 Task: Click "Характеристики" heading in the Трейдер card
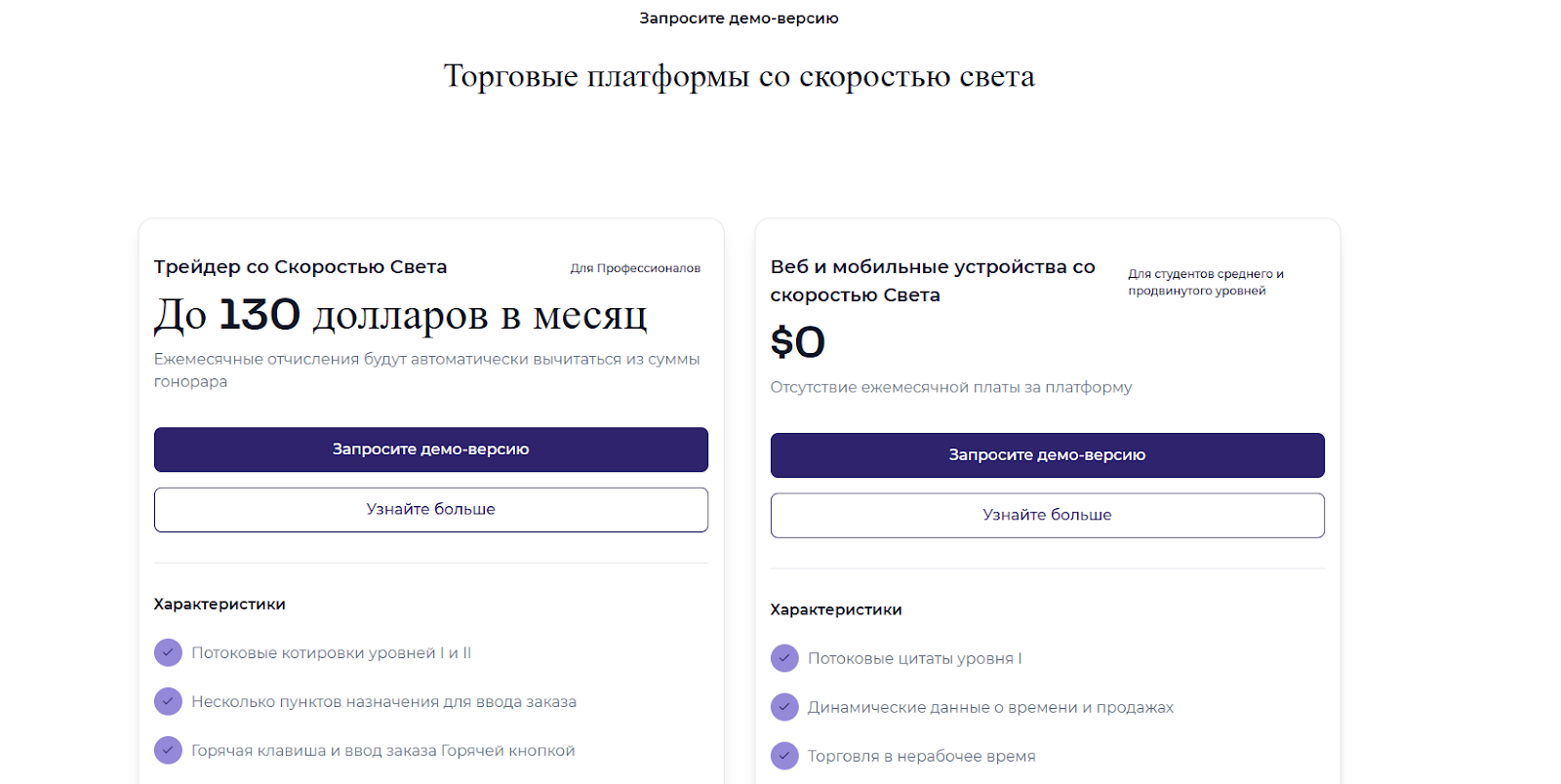point(220,605)
